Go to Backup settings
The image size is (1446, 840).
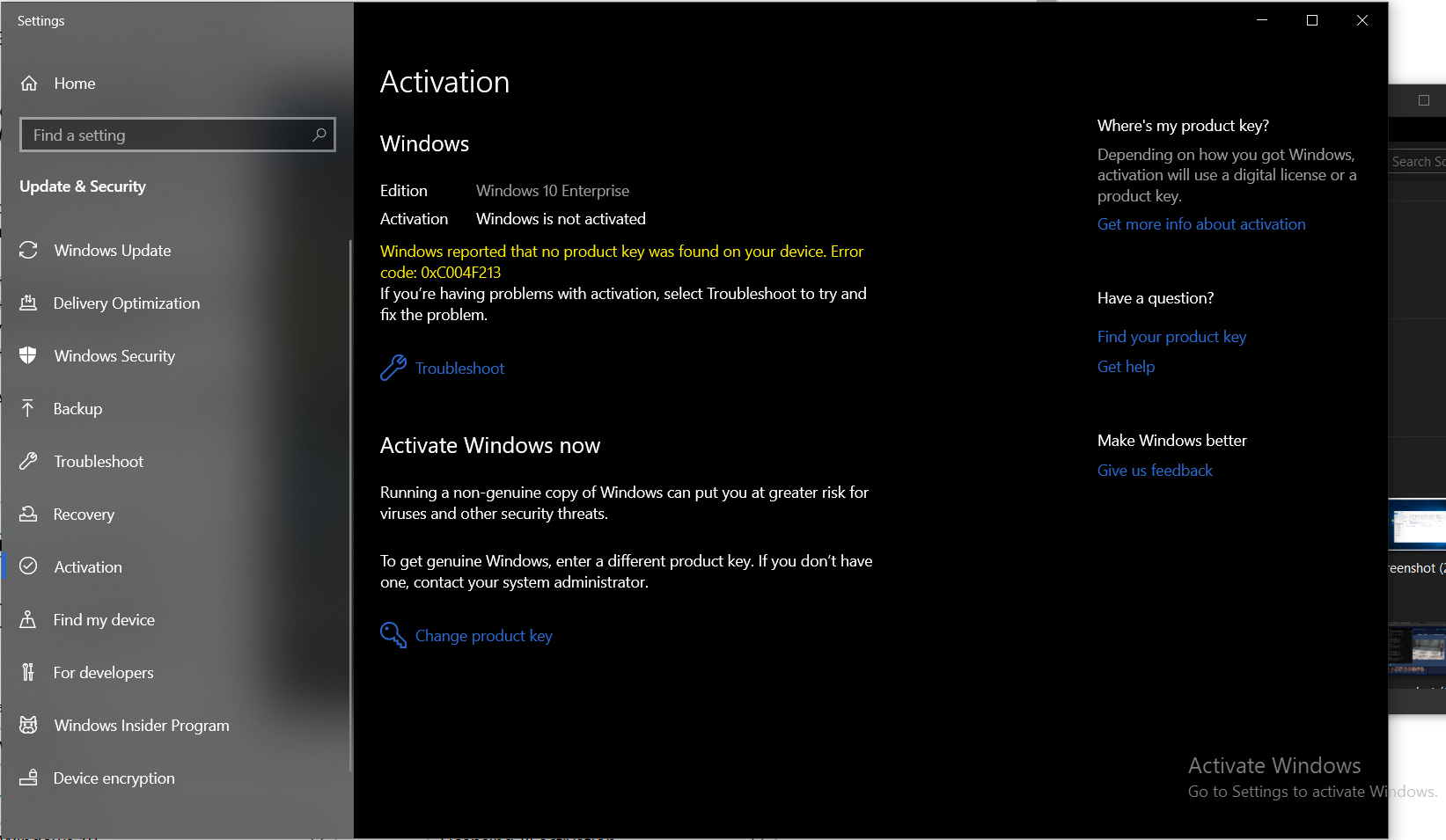tap(79, 408)
